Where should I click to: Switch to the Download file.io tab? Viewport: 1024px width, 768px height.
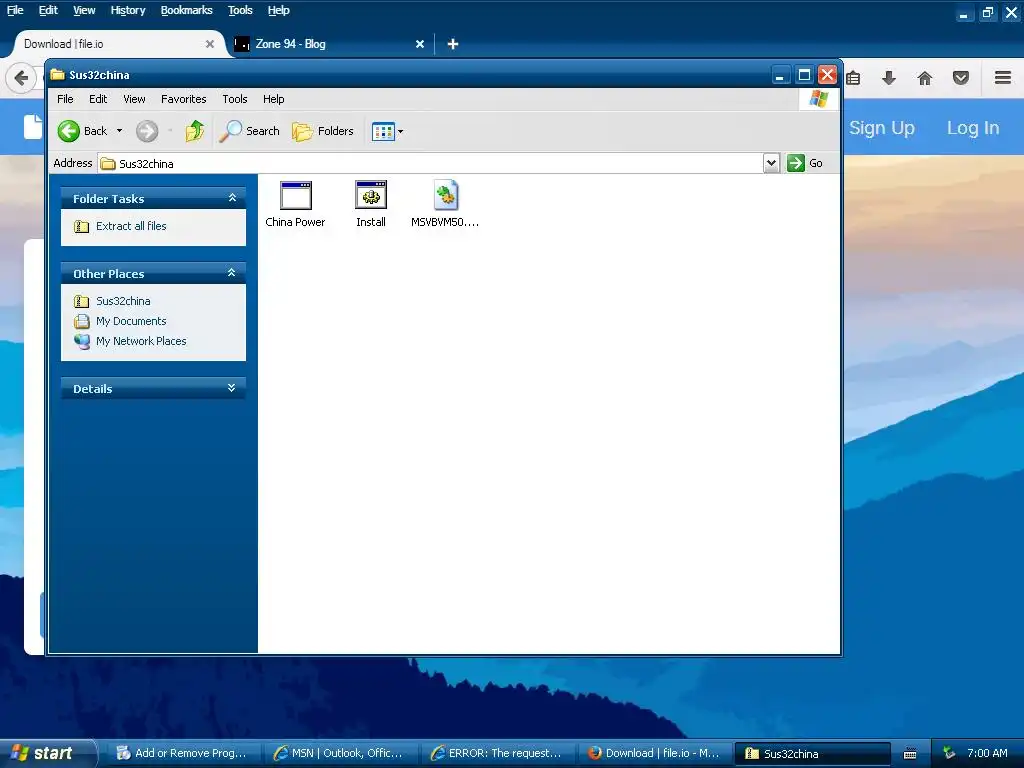tap(119, 44)
